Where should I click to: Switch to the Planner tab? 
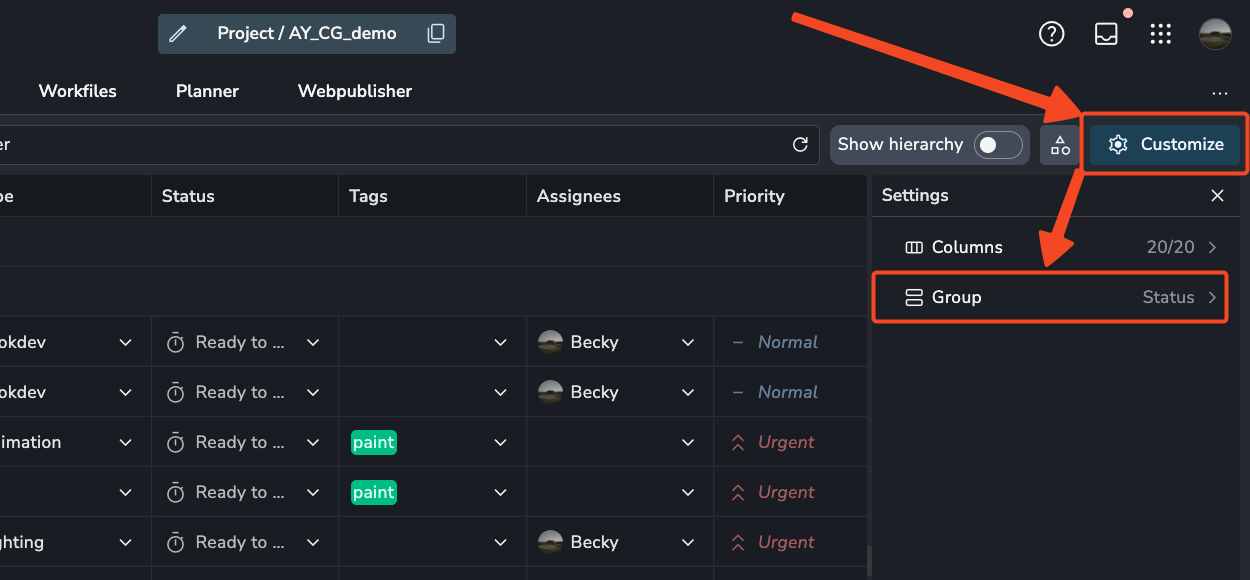pos(207,91)
